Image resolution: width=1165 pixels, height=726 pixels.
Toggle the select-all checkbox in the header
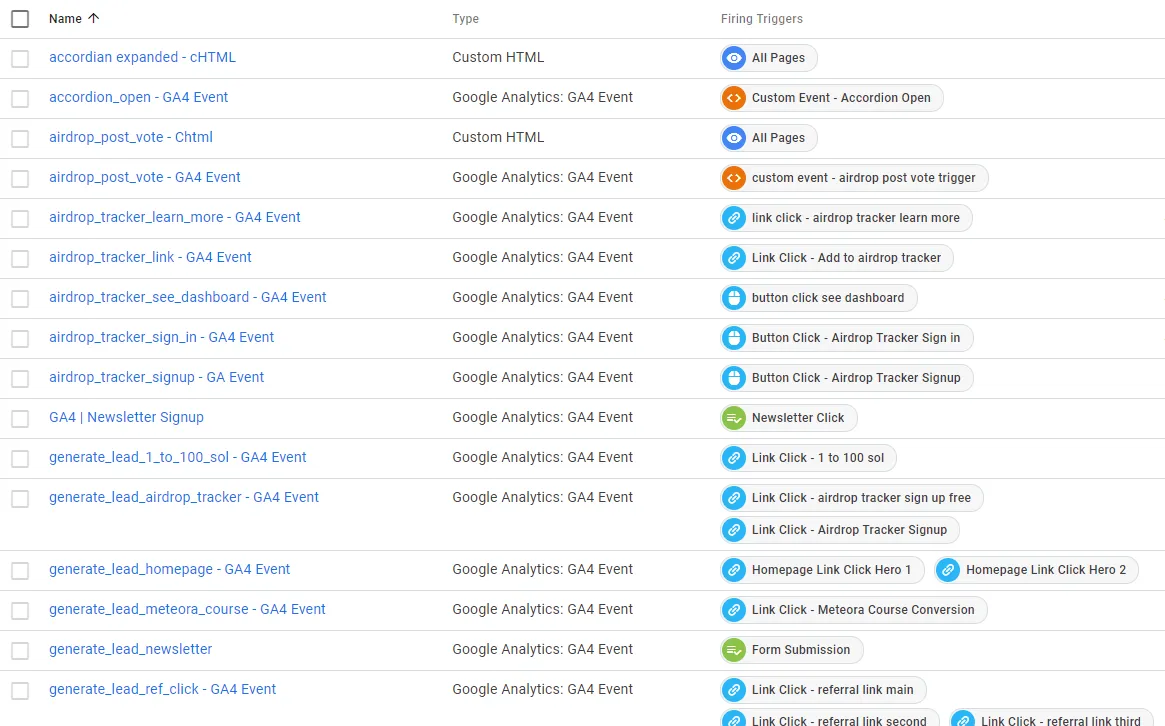point(20,19)
